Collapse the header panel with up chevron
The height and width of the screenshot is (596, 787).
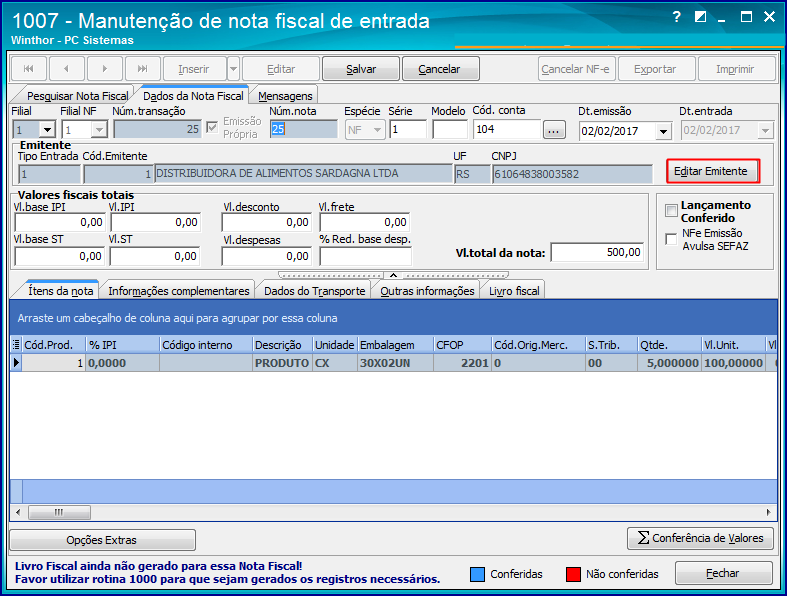point(394,275)
